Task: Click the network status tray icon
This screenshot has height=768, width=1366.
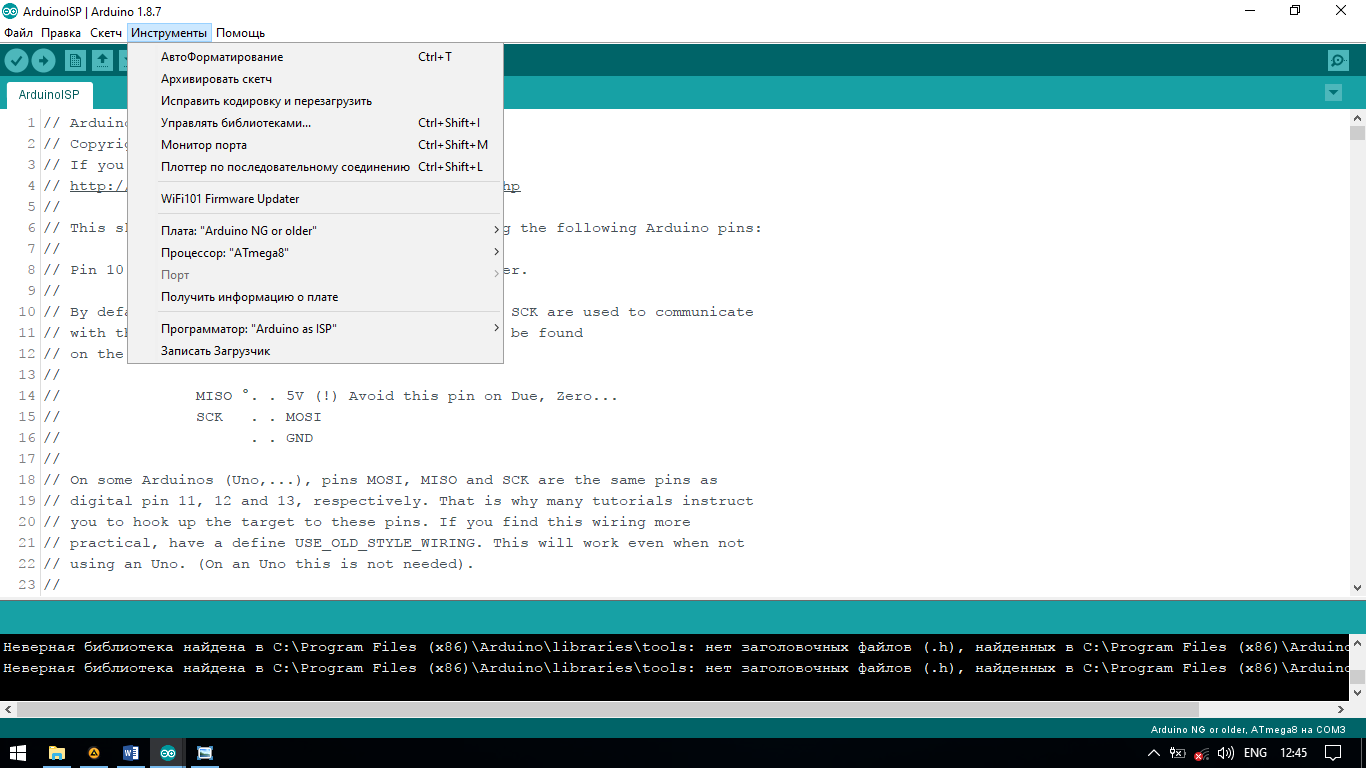Action: [1201, 754]
